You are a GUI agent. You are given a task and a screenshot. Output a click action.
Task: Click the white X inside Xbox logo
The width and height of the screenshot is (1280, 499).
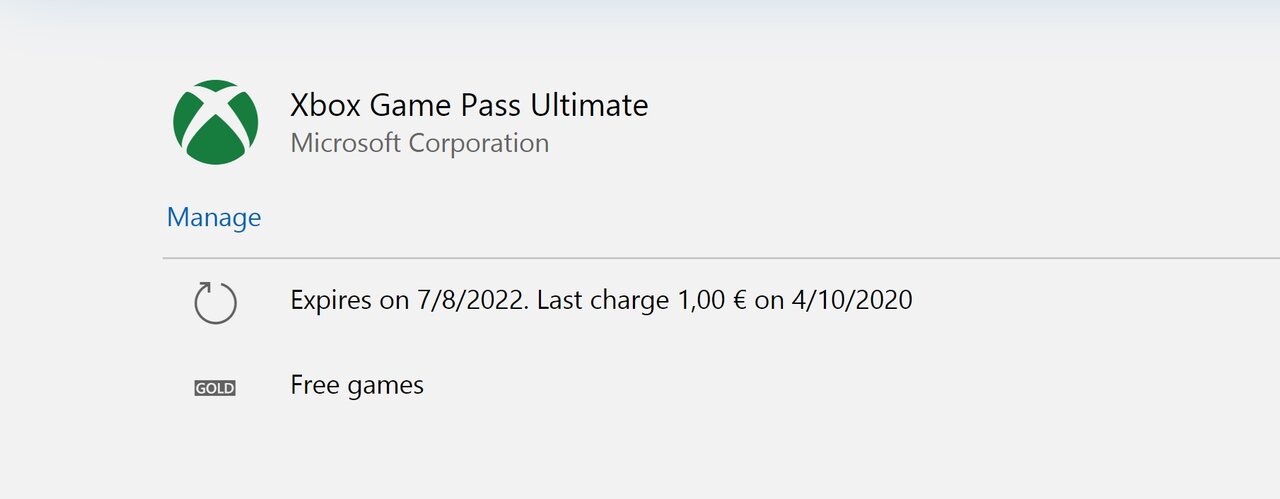click(215, 118)
